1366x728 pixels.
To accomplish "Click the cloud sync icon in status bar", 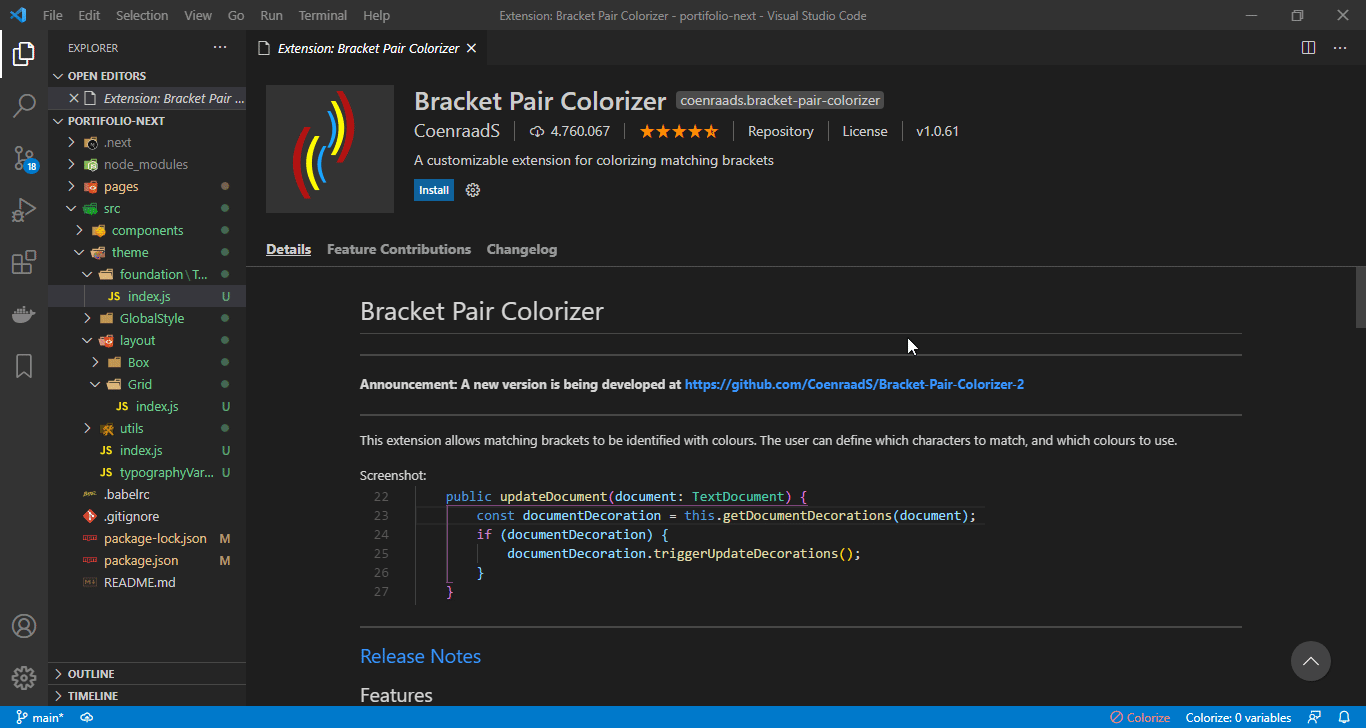I will [x=87, y=718].
